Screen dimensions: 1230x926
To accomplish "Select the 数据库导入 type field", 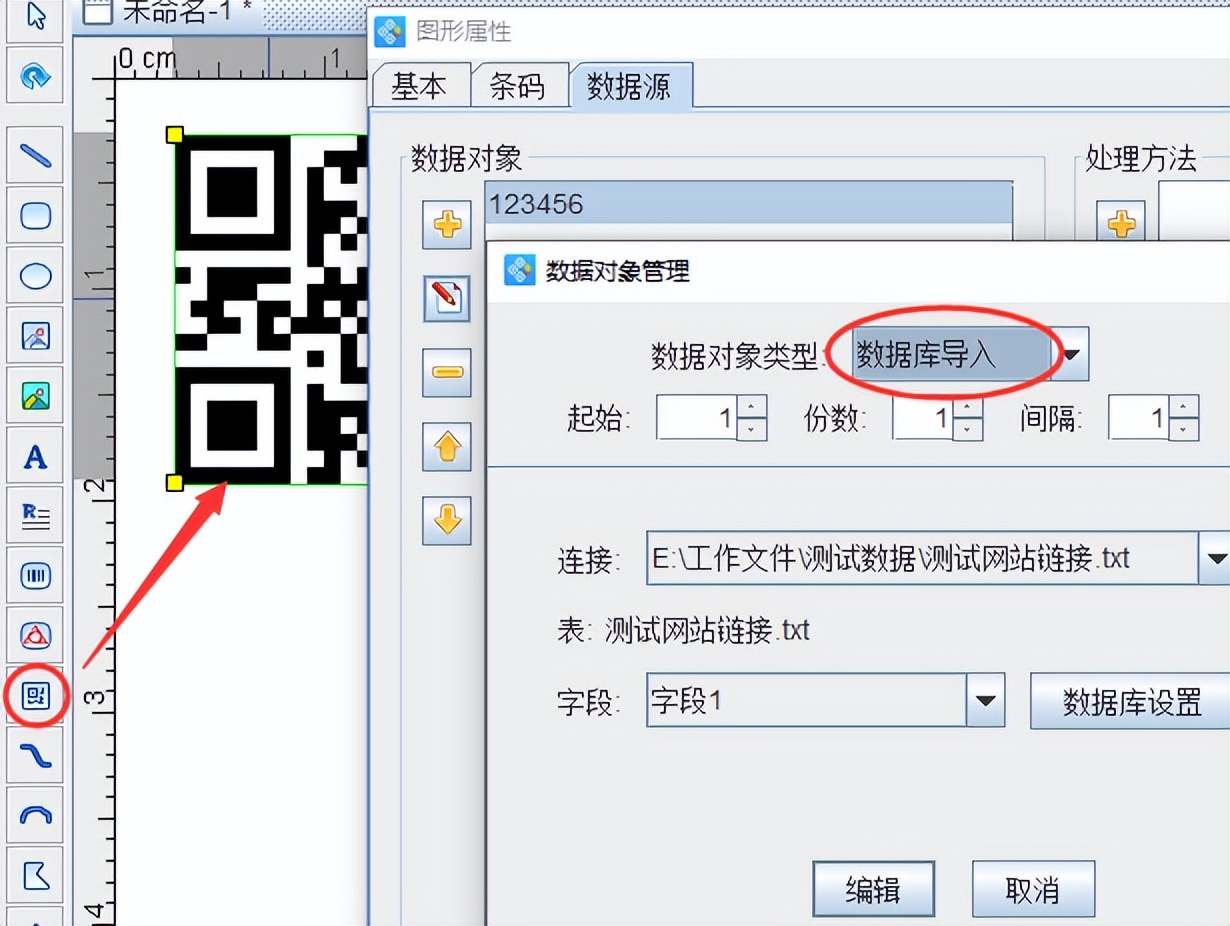I will point(951,355).
